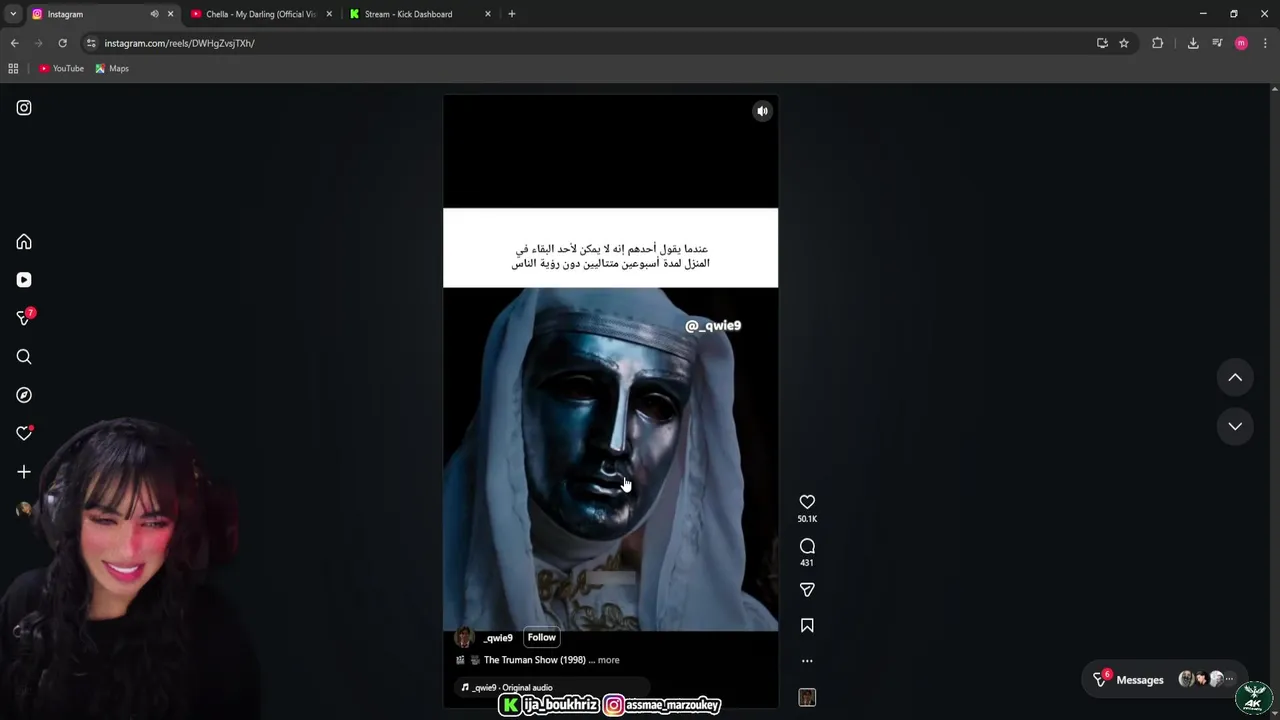This screenshot has width=1280, height=720.
Task: Open the Apps grid in bookmarks bar
Action: [13, 68]
